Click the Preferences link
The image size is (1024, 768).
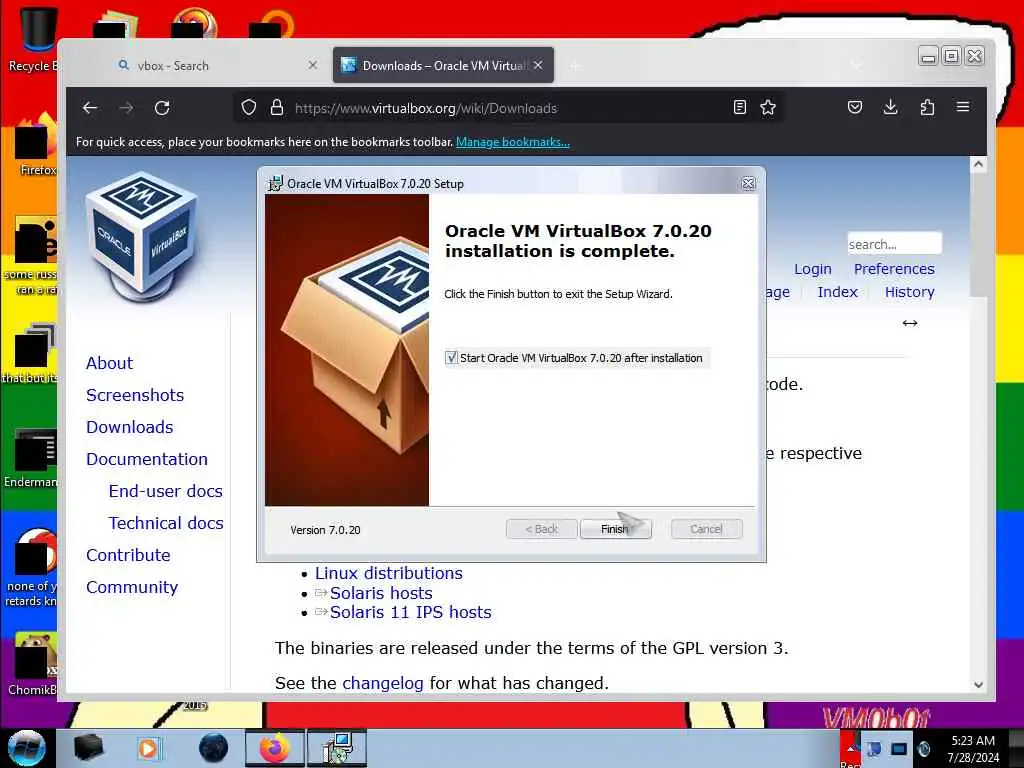pyautogui.click(x=894, y=269)
